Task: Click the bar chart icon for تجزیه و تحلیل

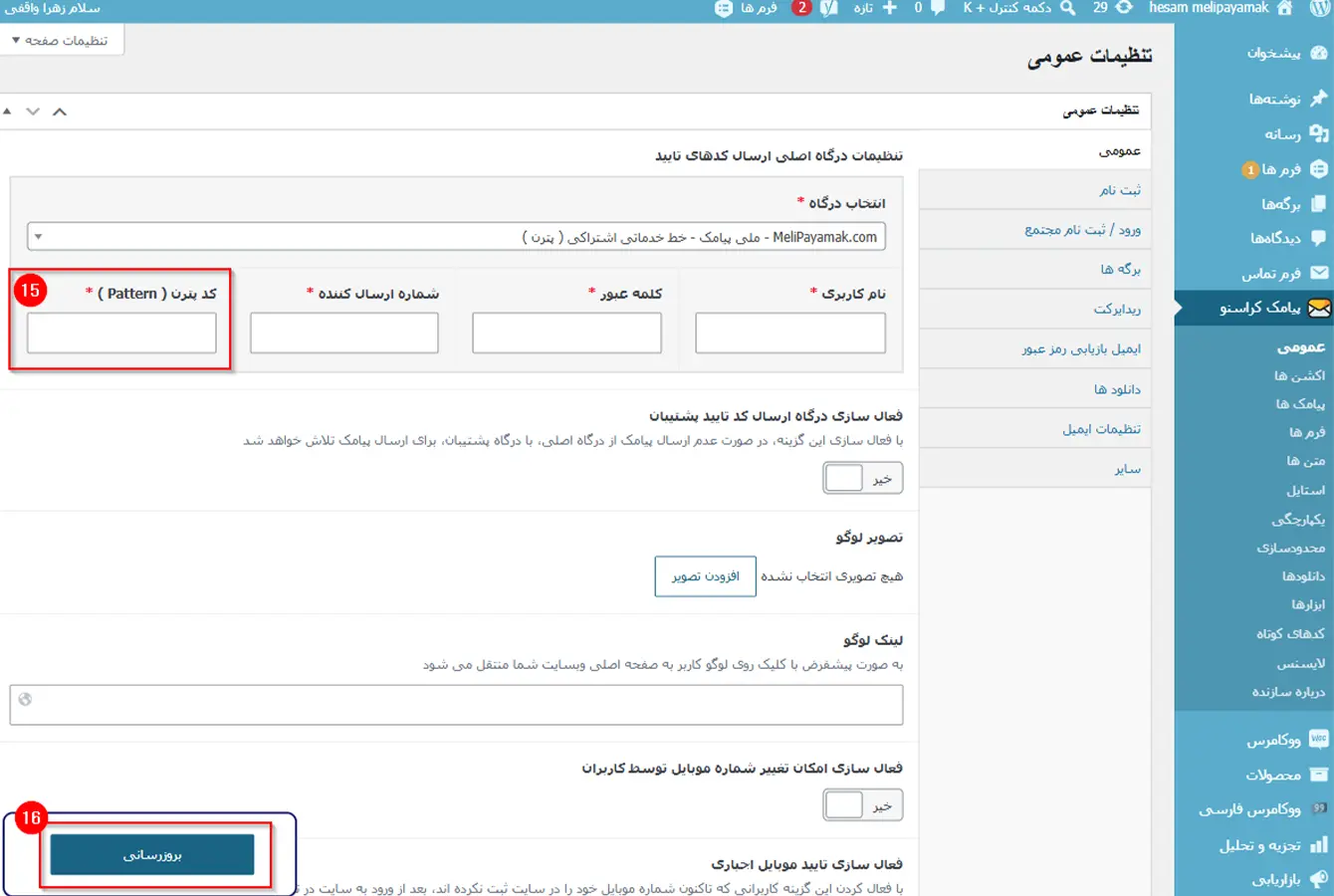Action: [x=1319, y=845]
